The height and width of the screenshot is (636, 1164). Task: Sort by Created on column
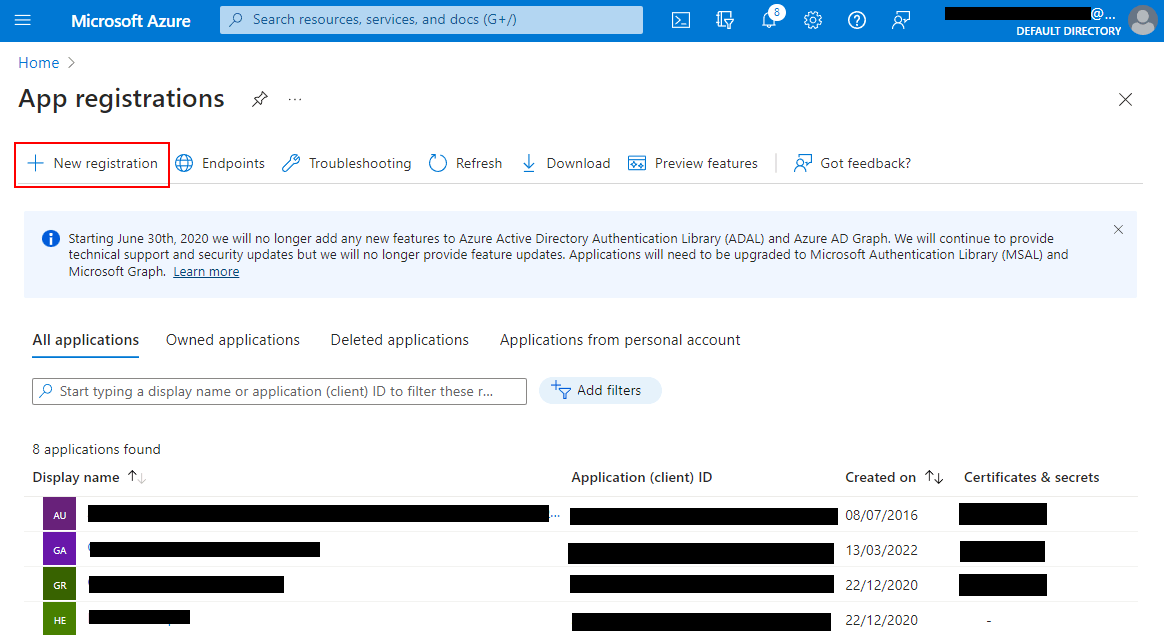[x=894, y=477]
